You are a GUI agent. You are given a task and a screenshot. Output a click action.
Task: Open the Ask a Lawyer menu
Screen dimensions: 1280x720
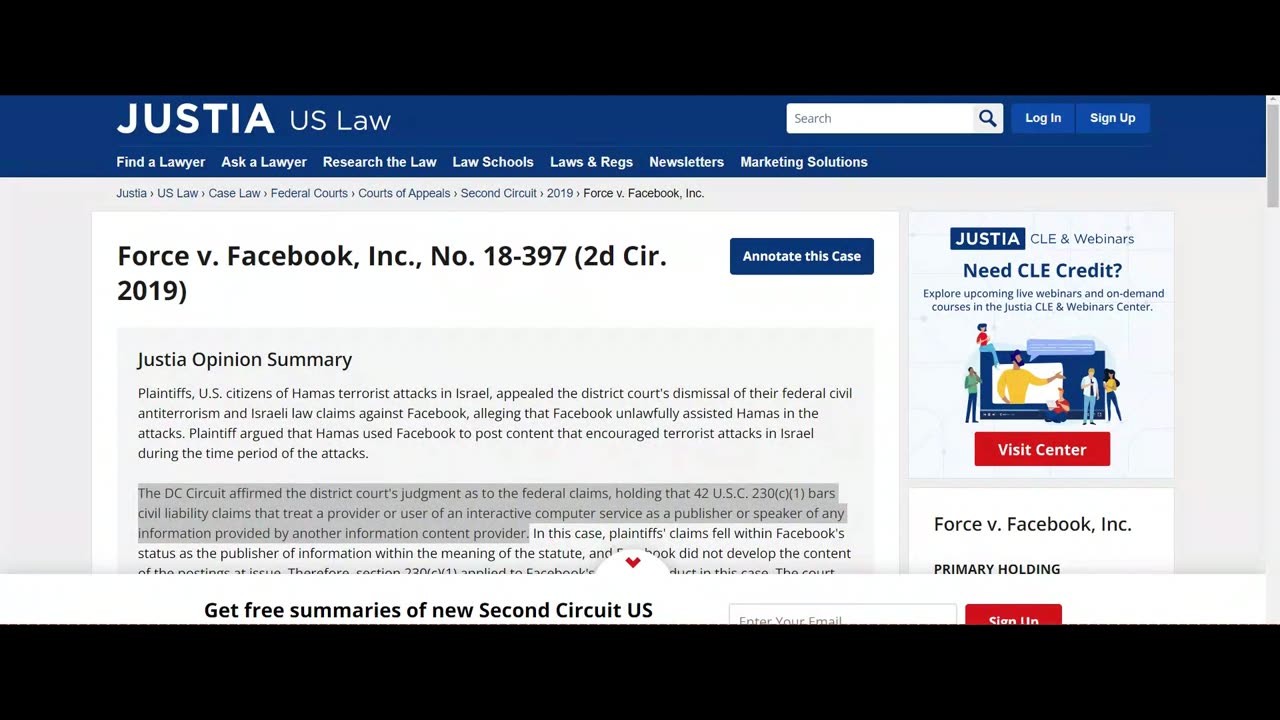[x=264, y=162]
